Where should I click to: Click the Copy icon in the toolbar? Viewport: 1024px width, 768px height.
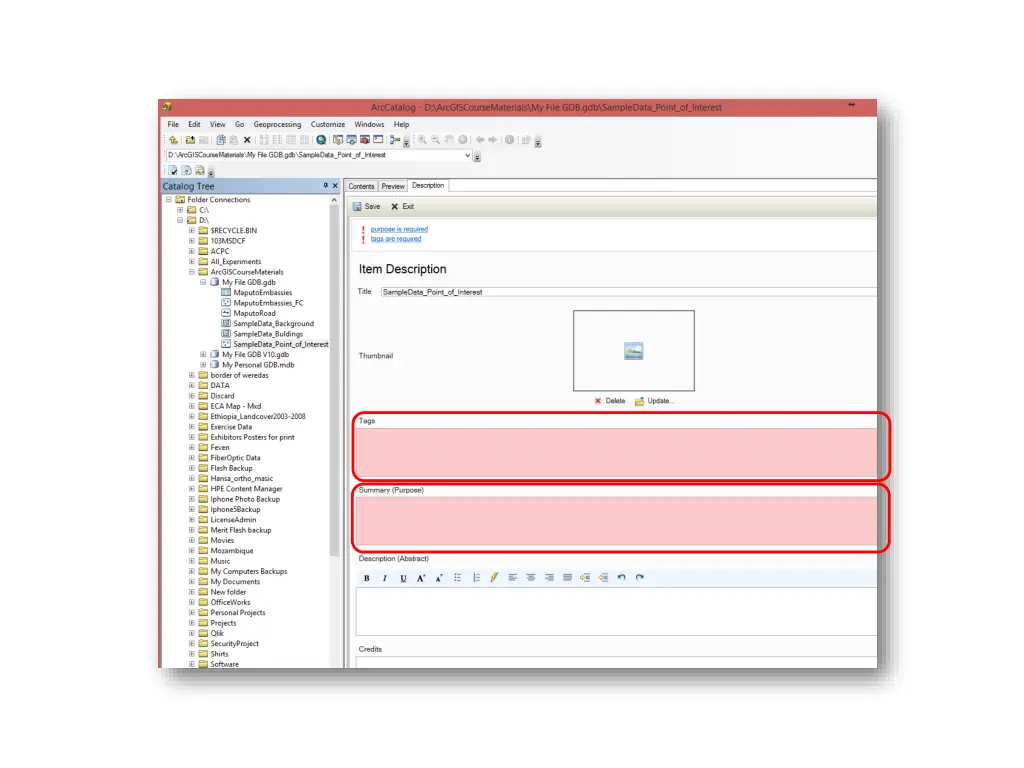[221, 140]
